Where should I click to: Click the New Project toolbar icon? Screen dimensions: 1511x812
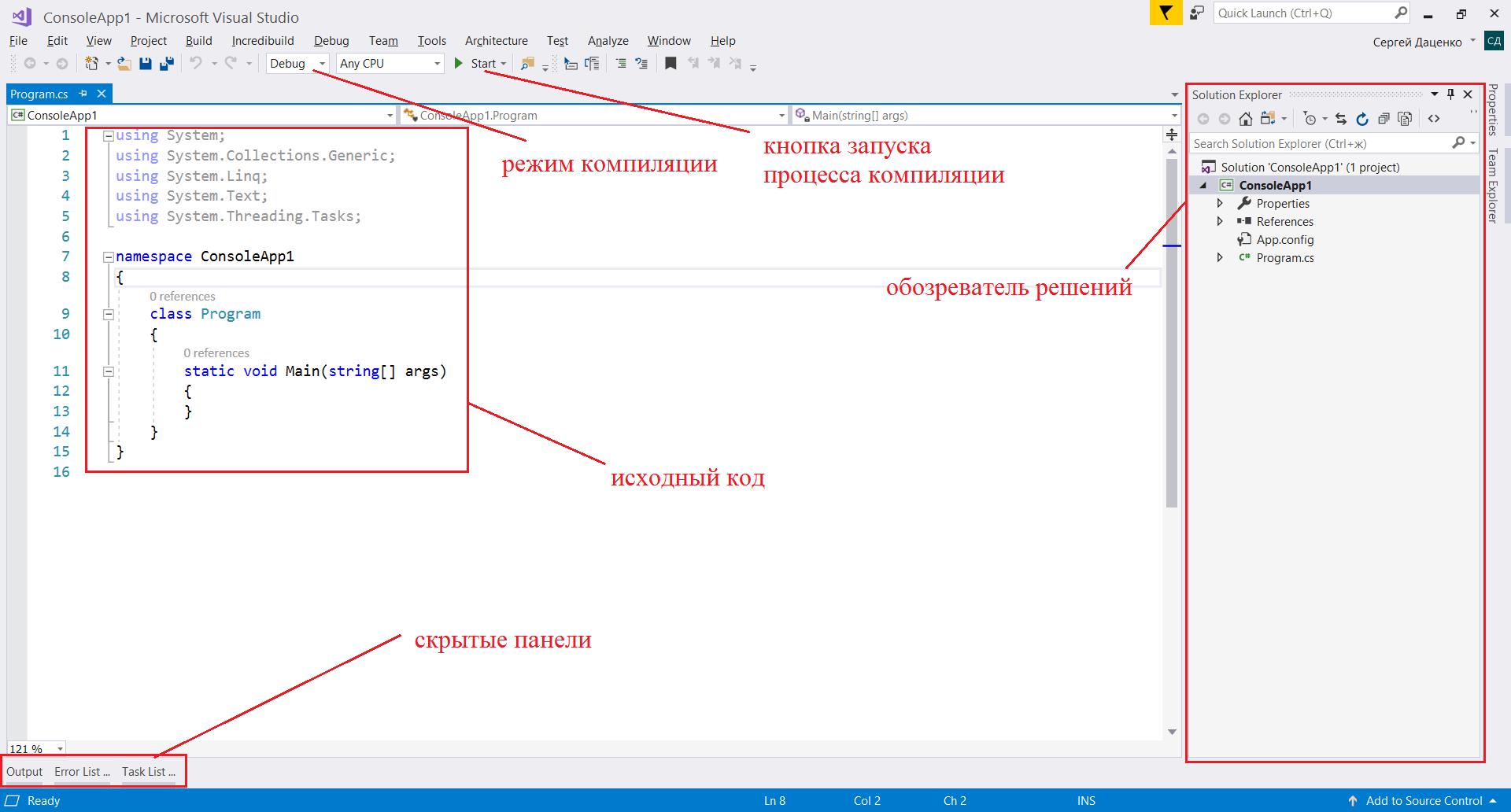(92, 64)
